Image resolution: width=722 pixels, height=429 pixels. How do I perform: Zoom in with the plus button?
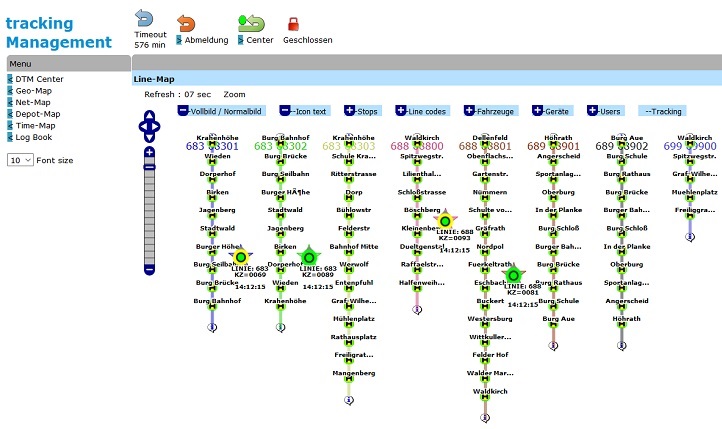149,152
